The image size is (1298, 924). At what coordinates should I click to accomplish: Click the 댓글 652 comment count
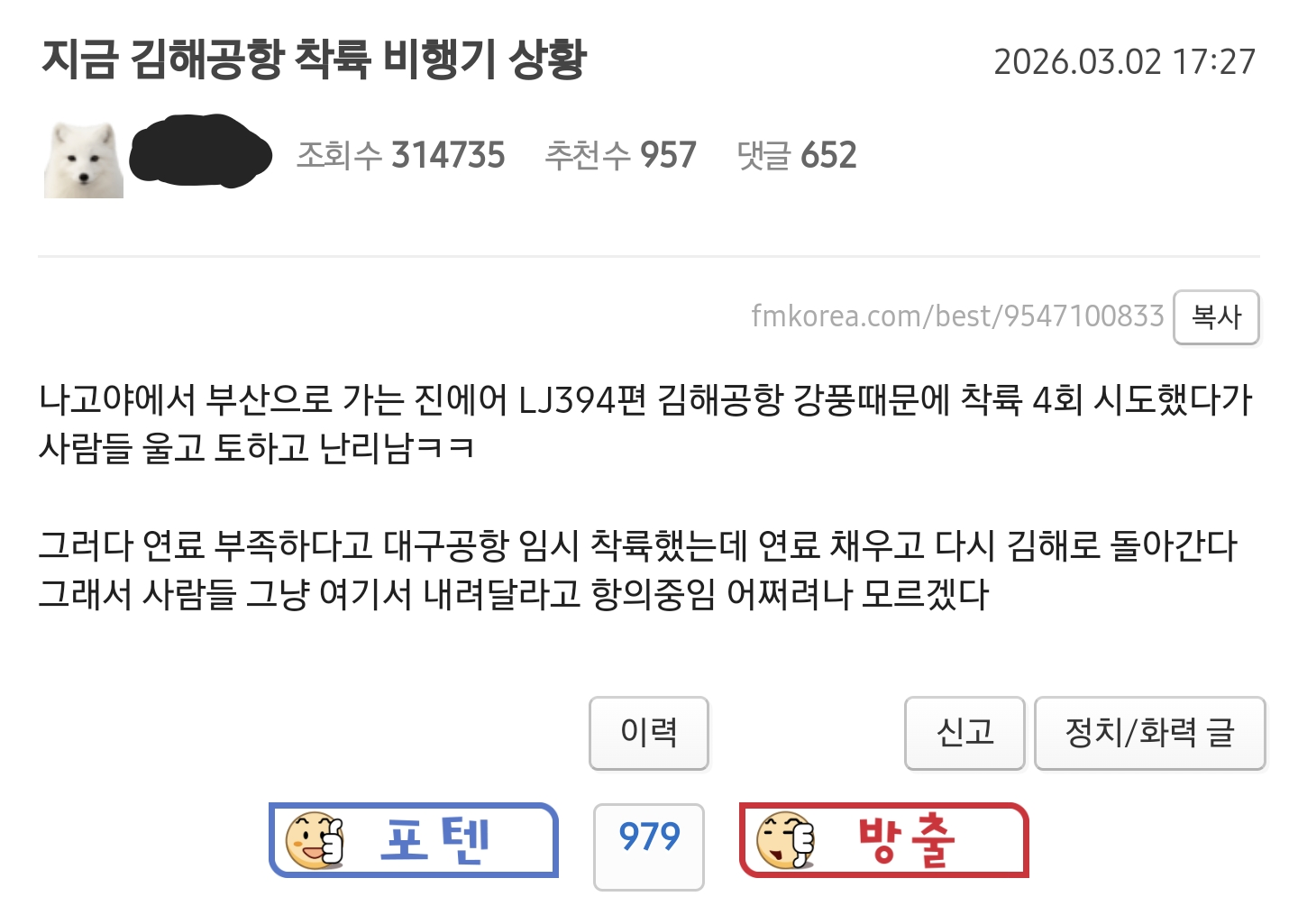coord(797,155)
